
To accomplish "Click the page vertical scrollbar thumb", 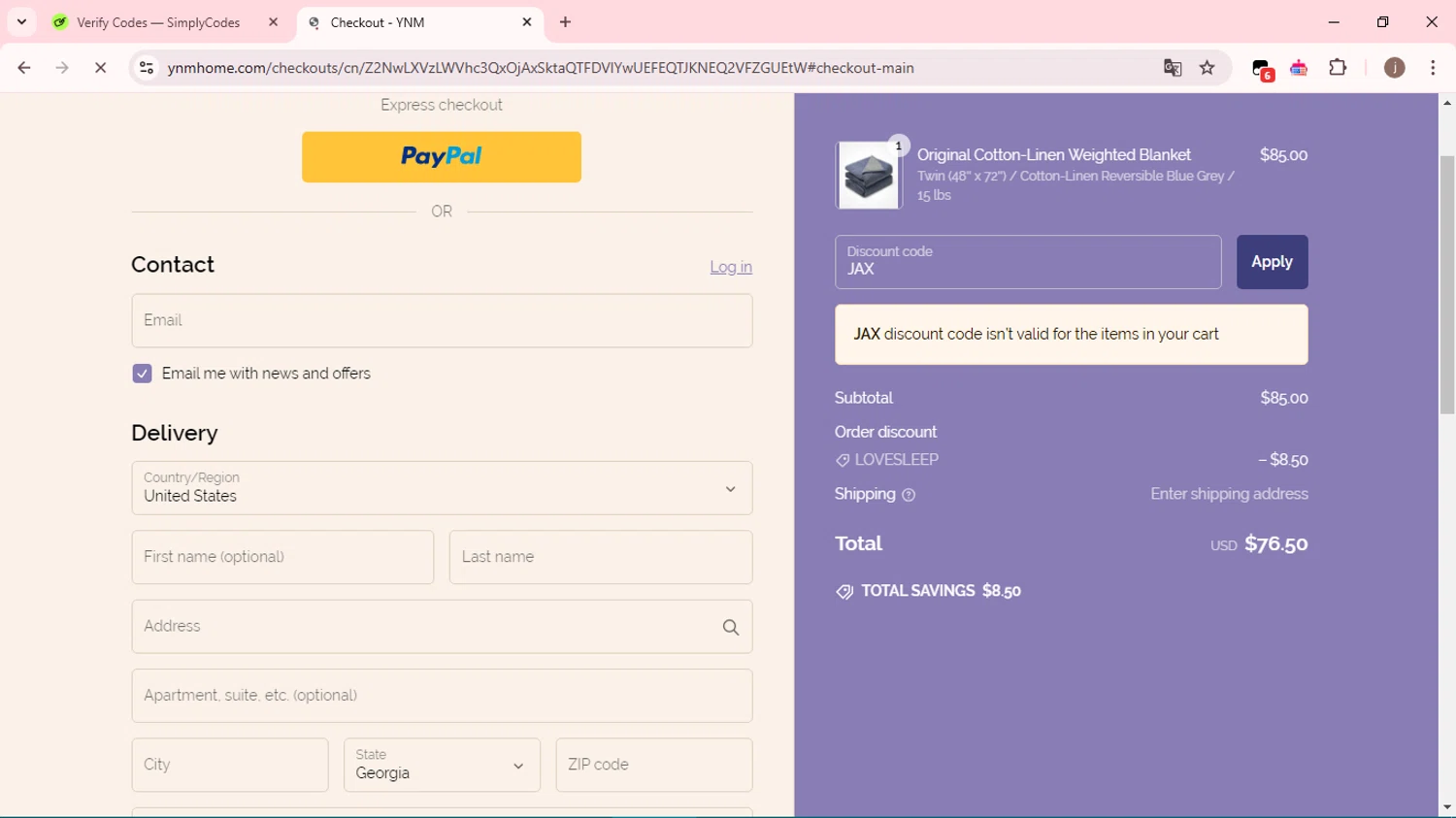I will click(x=1447, y=284).
